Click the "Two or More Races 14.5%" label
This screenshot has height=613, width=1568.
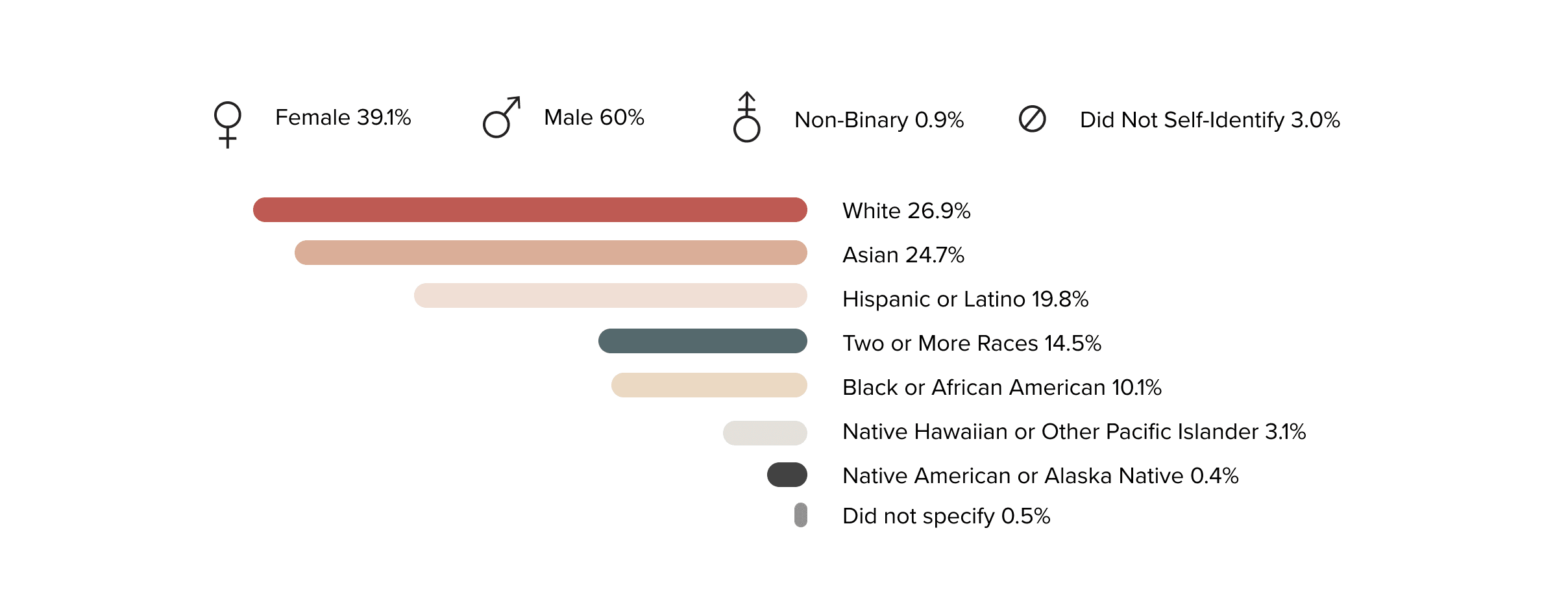coord(972,344)
